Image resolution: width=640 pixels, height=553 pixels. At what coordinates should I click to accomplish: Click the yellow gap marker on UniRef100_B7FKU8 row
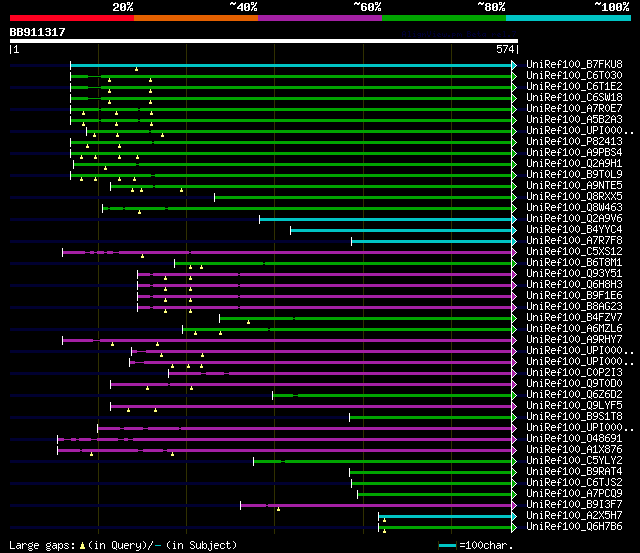136,69
